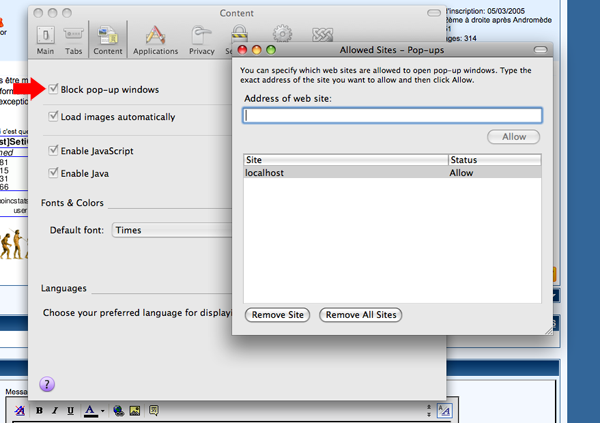Toggle the Enable Java checkbox
The image size is (600, 423).
click(x=54, y=173)
